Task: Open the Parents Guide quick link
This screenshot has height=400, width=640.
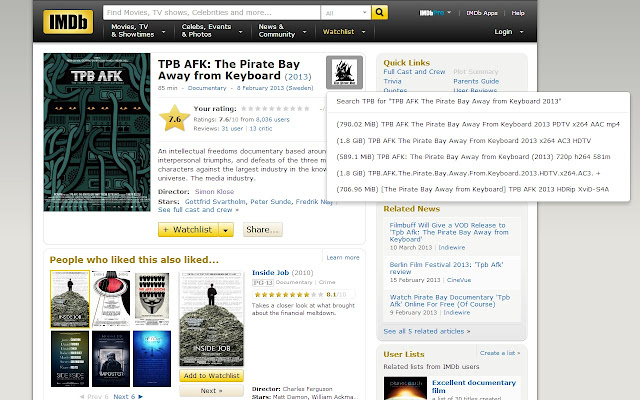Action: pyautogui.click(x=476, y=81)
